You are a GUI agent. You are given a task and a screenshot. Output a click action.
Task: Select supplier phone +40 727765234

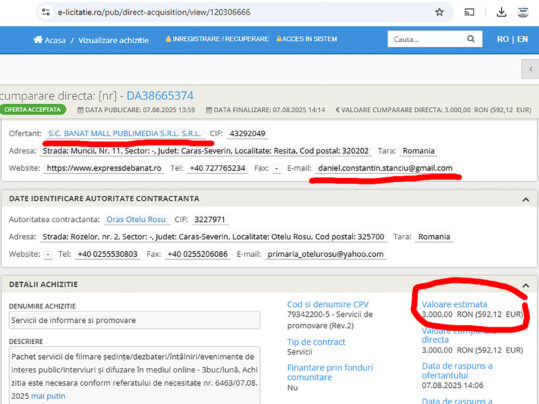(x=217, y=168)
